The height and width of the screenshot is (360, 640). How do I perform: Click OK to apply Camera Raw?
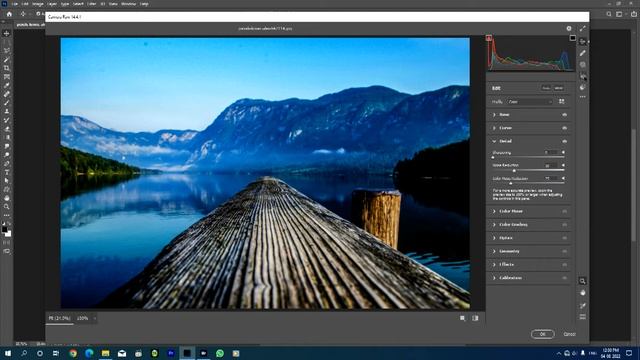[x=542, y=334]
